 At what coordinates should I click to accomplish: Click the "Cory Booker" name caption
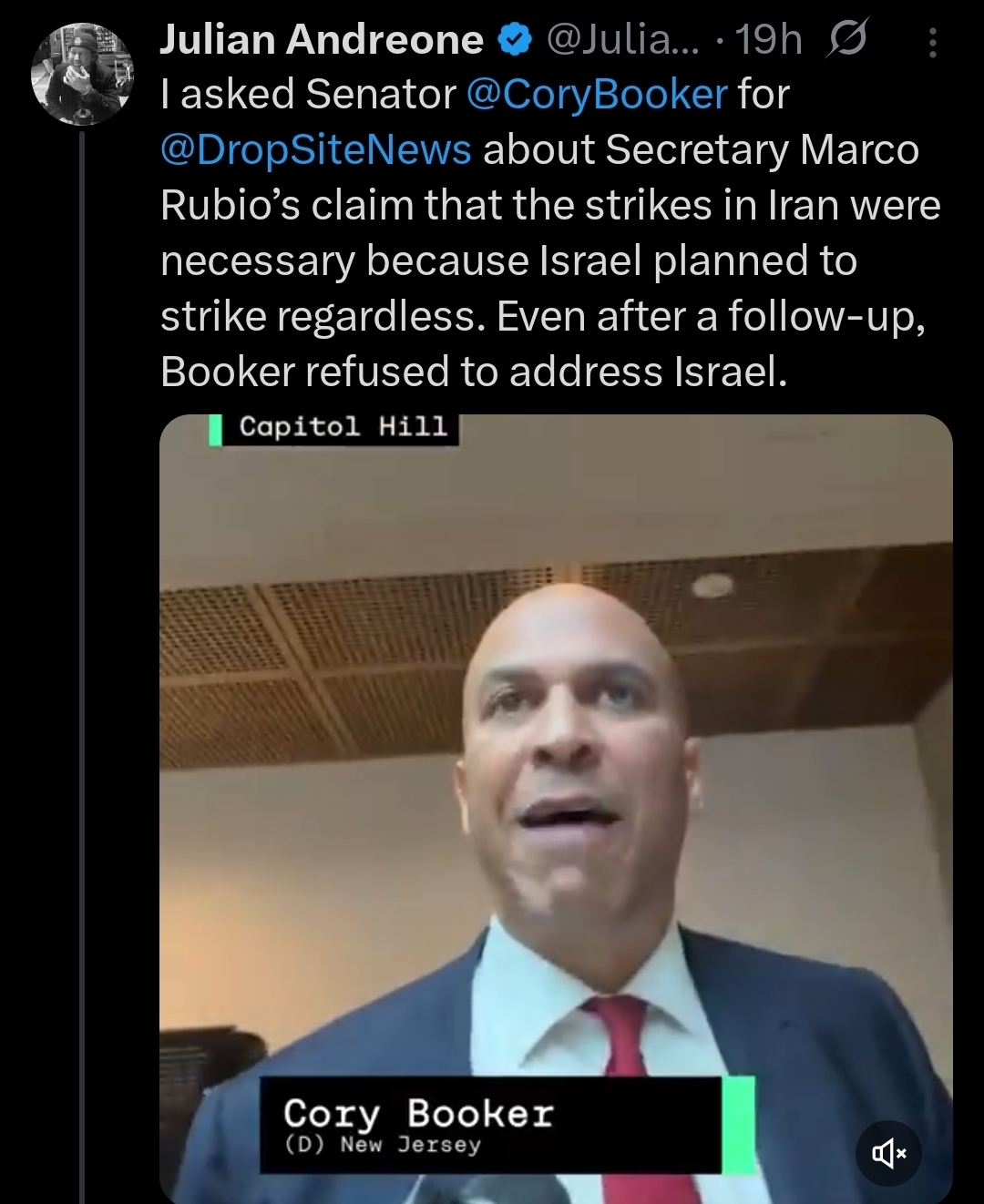(418, 1113)
